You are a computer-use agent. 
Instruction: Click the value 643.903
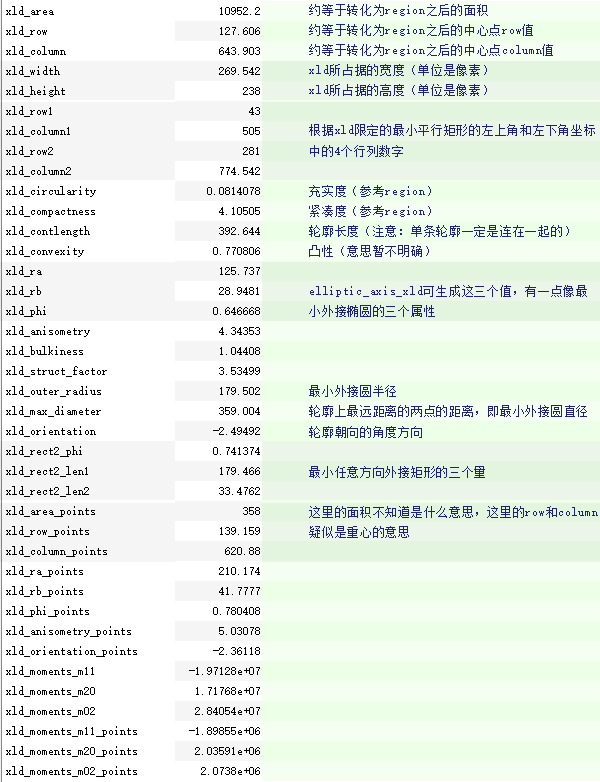click(x=239, y=51)
